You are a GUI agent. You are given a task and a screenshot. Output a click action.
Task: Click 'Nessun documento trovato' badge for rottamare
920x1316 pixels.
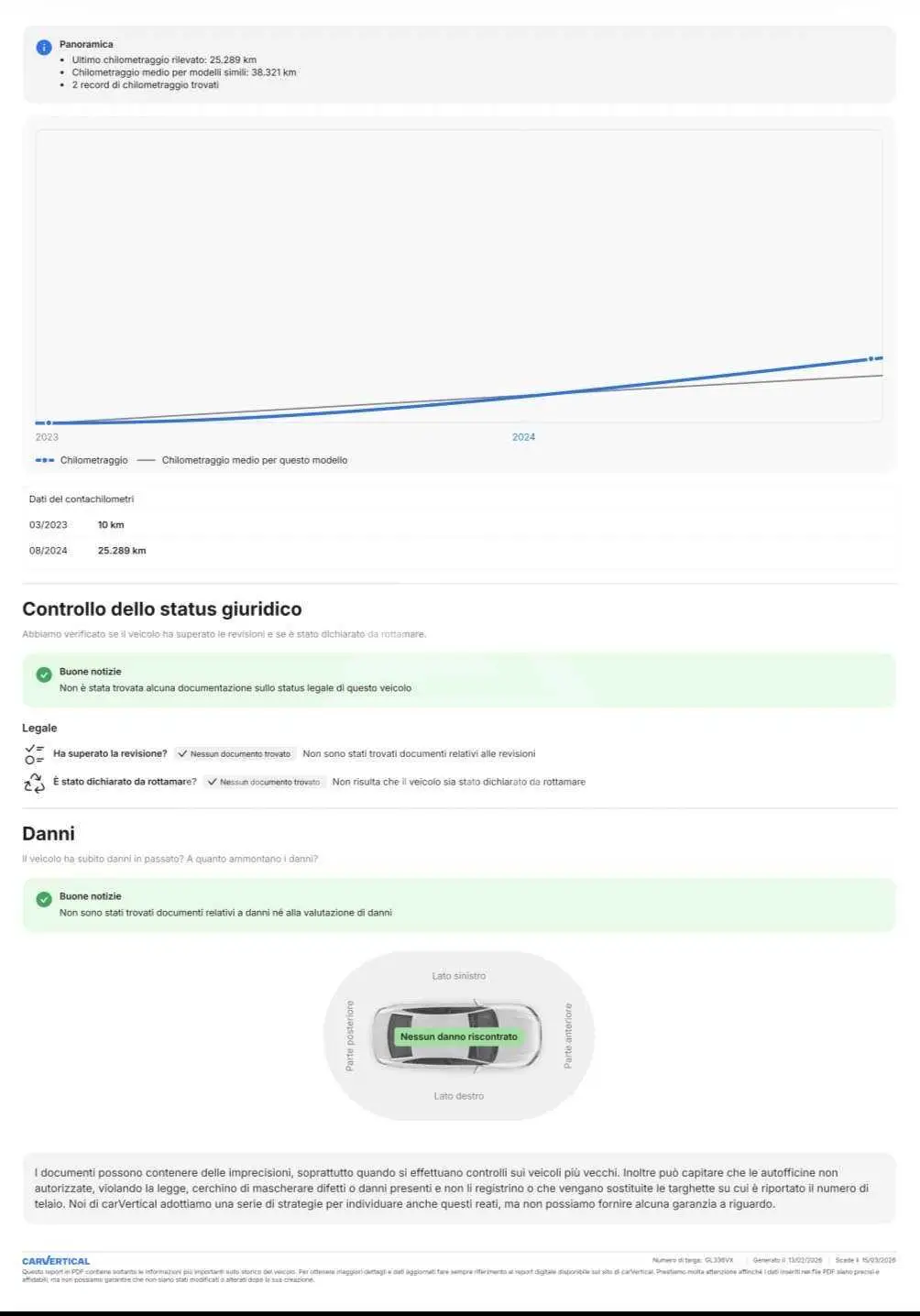[x=264, y=782]
